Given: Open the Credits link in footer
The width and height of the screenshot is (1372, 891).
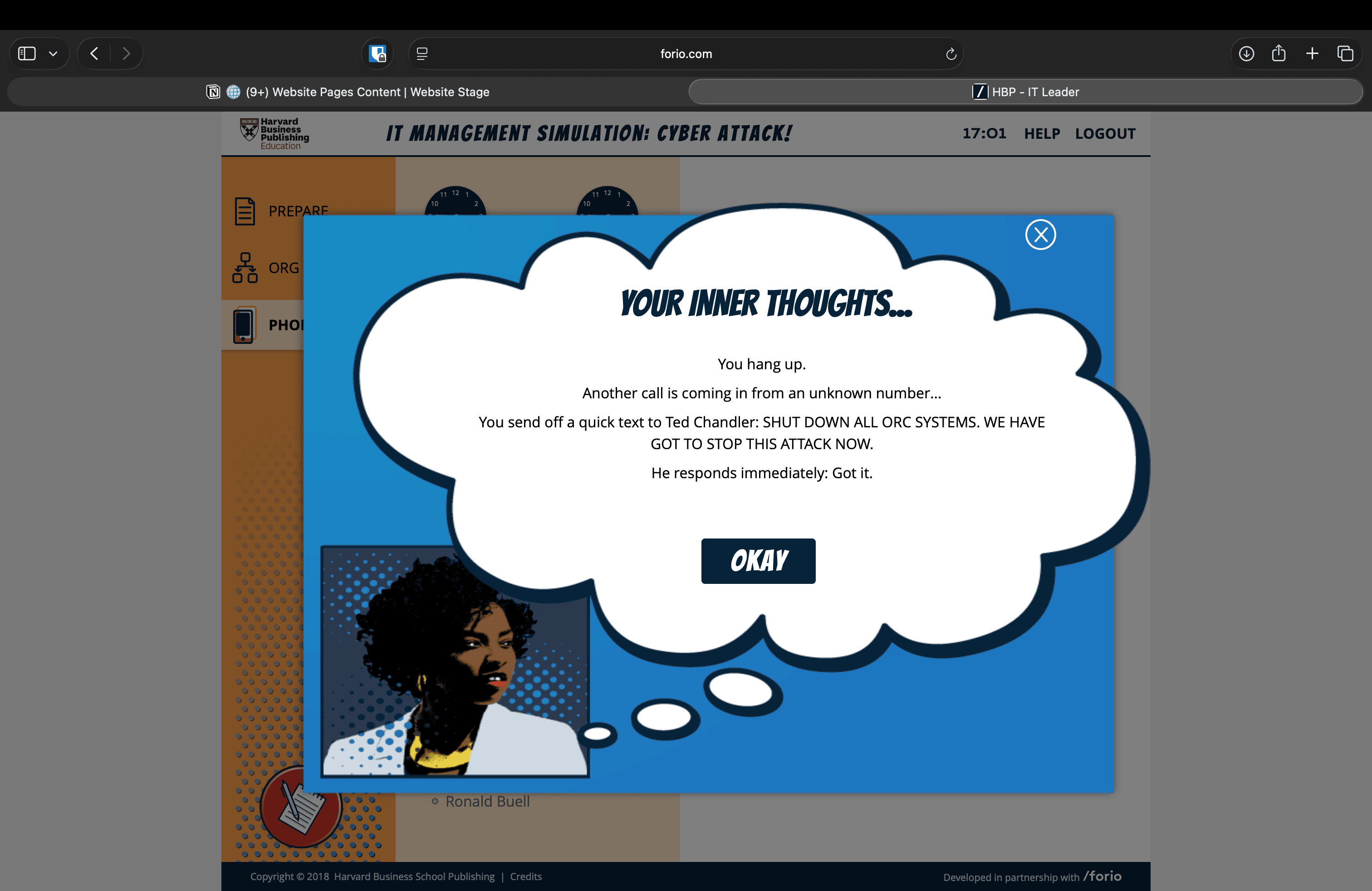Looking at the screenshot, I should (525, 876).
